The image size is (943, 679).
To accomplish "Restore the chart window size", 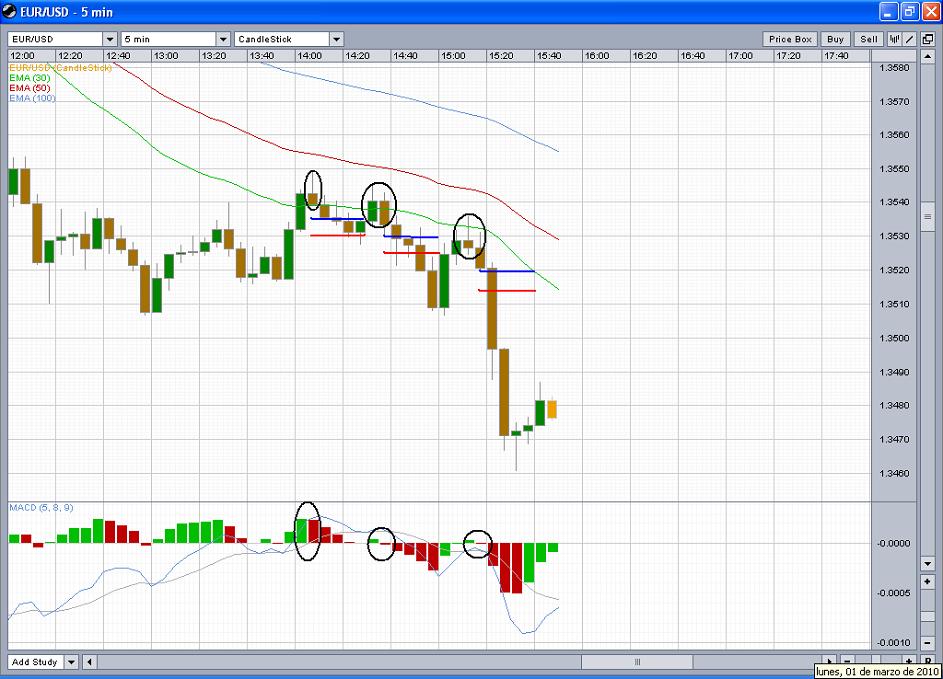I will point(908,11).
